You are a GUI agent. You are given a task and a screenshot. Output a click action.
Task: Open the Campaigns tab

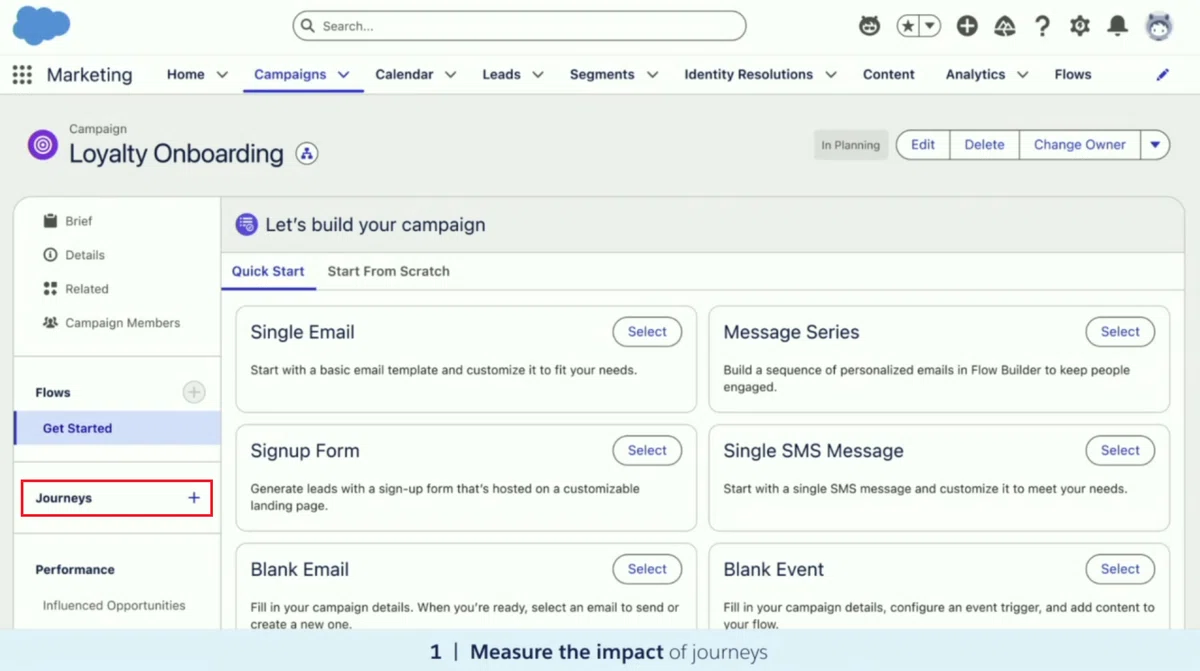tap(290, 74)
